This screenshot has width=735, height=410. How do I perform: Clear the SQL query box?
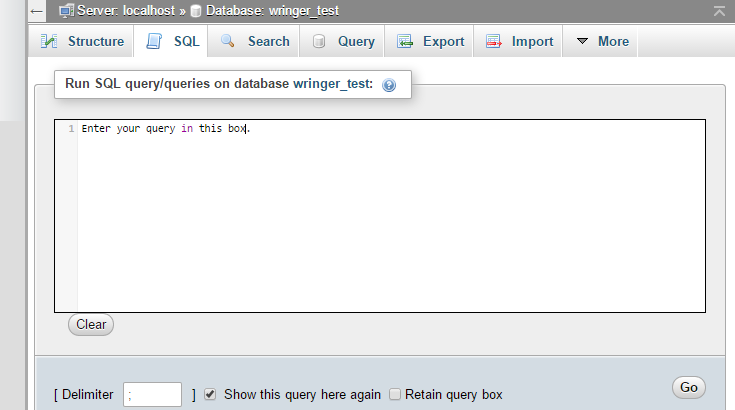click(91, 324)
